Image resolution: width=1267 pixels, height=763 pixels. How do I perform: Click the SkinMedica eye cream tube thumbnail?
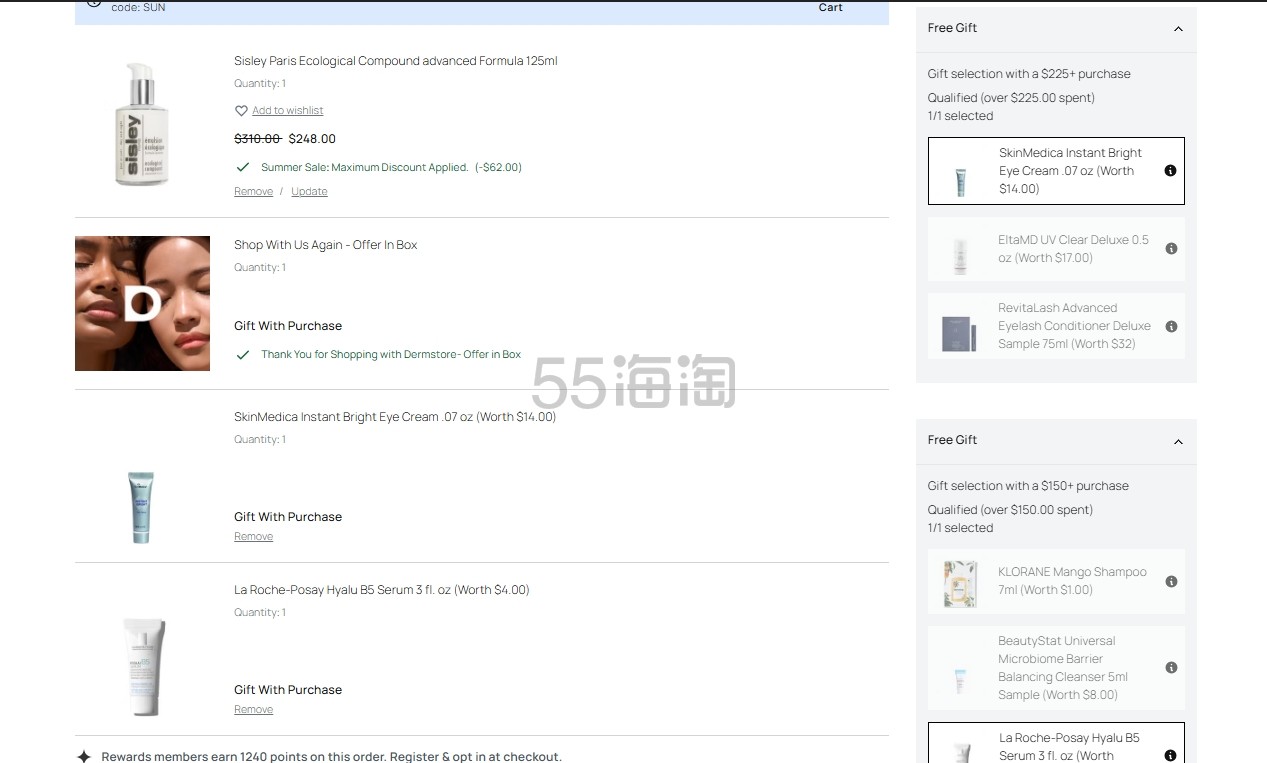pyautogui.click(x=141, y=507)
